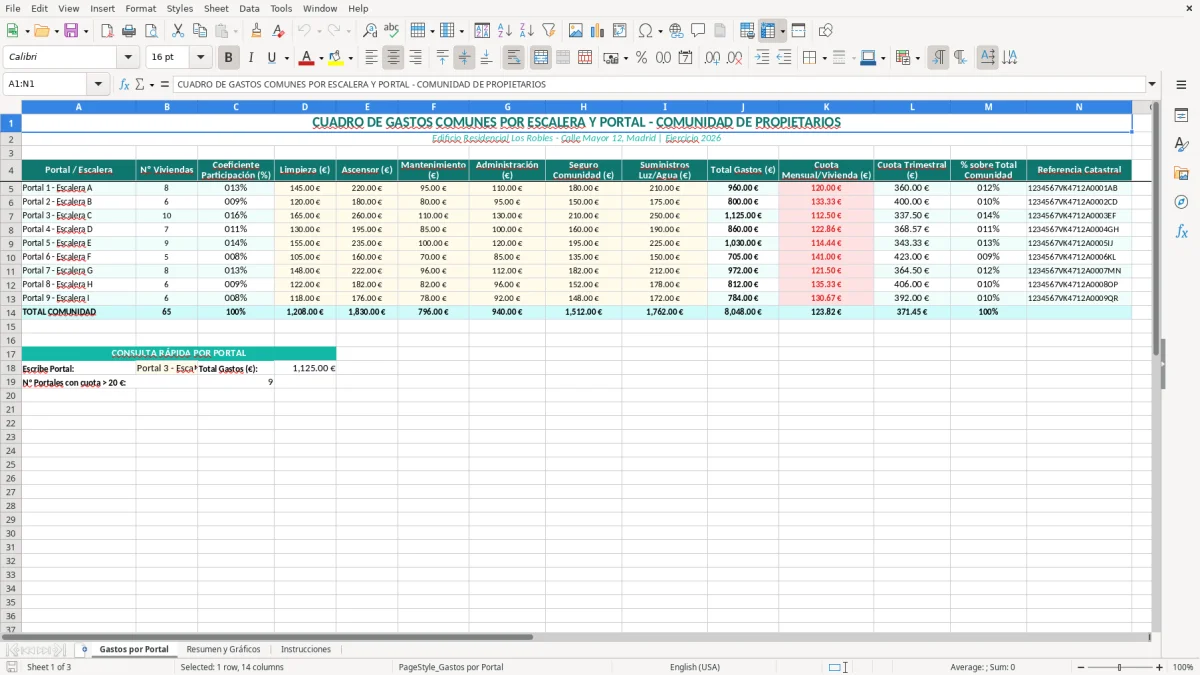Viewport: 1200px width, 675px height.
Task: Run the Spelling check icon
Action: pyautogui.click(x=392, y=31)
